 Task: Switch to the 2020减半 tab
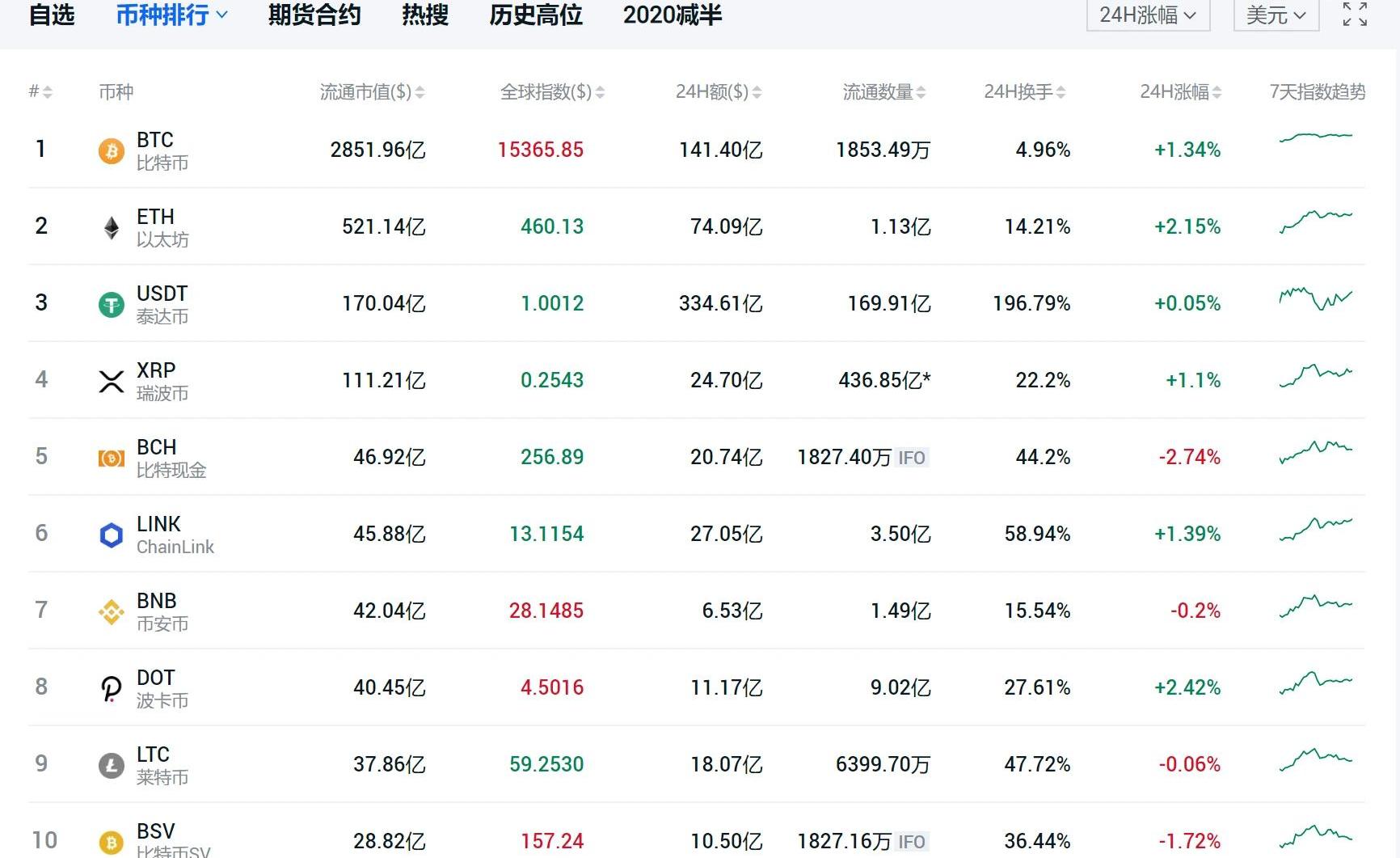[x=673, y=15]
